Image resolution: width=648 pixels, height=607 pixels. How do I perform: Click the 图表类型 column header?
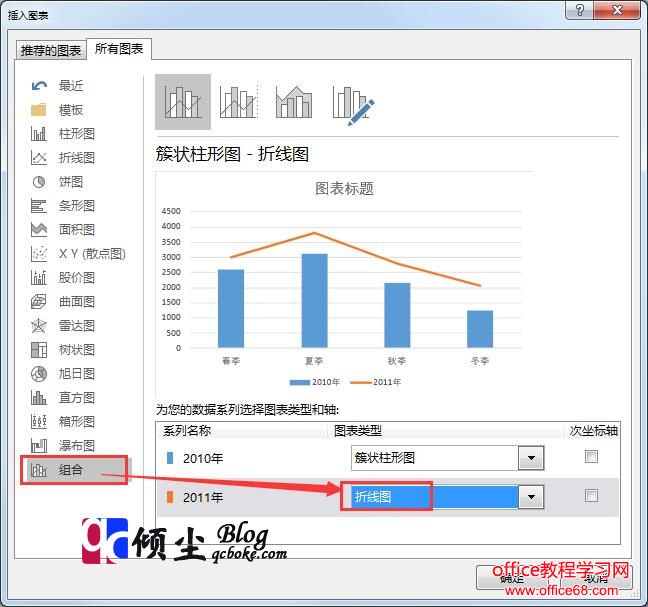tap(357, 431)
